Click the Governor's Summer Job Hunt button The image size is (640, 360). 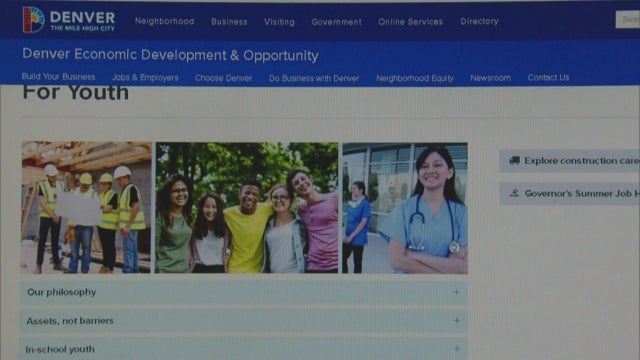[x=569, y=193]
